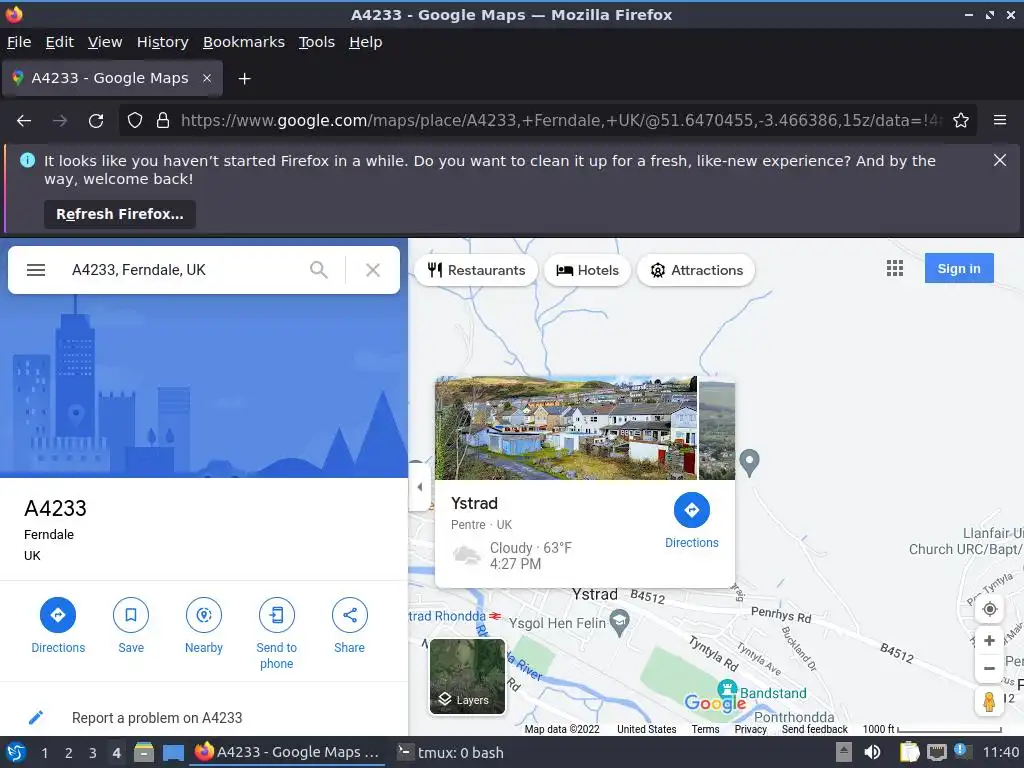Open a new tab with plus
The width and height of the screenshot is (1024, 768).
244,79
